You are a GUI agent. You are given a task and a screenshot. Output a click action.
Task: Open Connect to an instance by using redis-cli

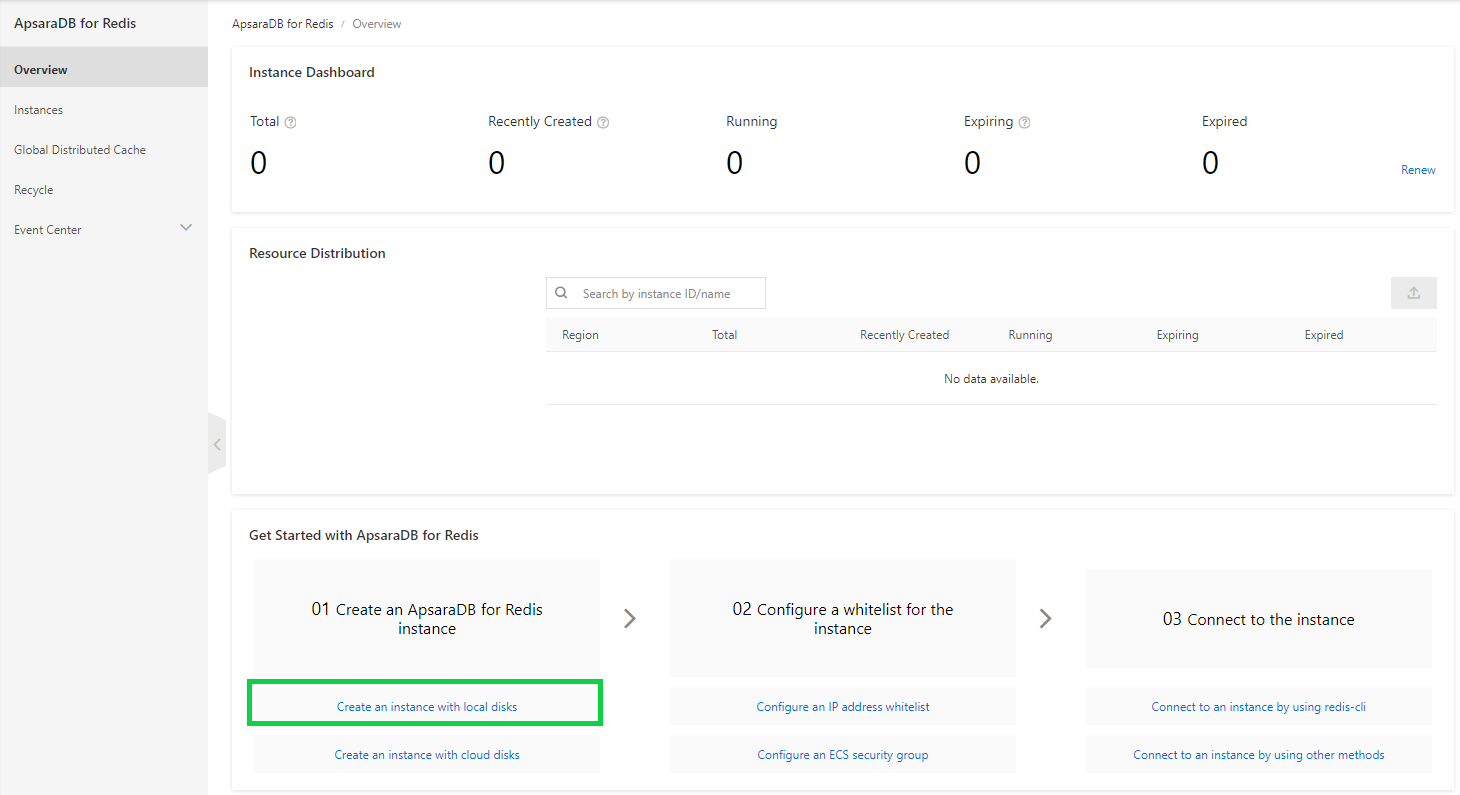click(x=1259, y=706)
